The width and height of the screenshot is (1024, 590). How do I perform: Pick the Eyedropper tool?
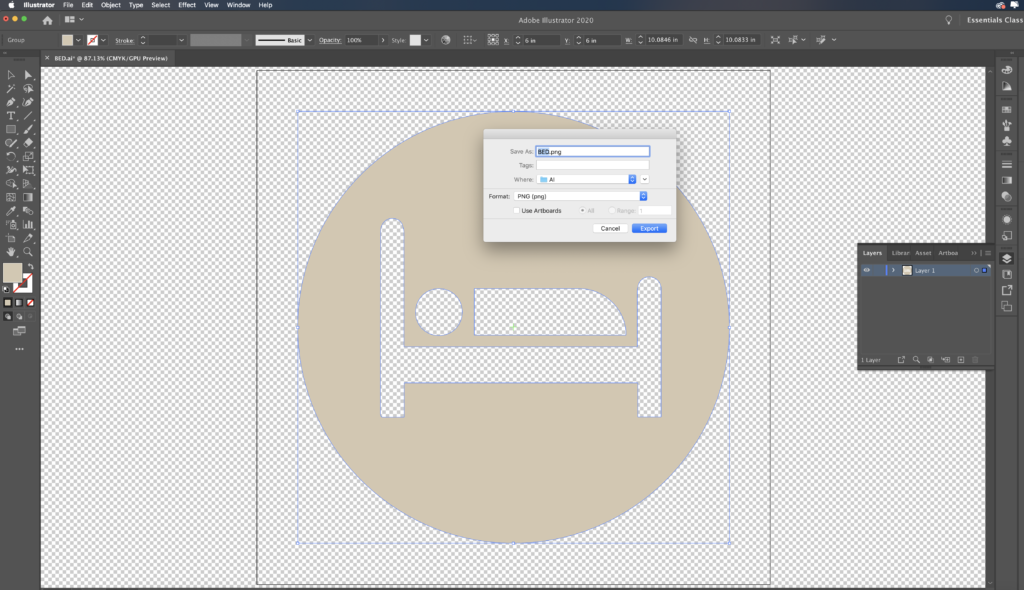(x=11, y=211)
